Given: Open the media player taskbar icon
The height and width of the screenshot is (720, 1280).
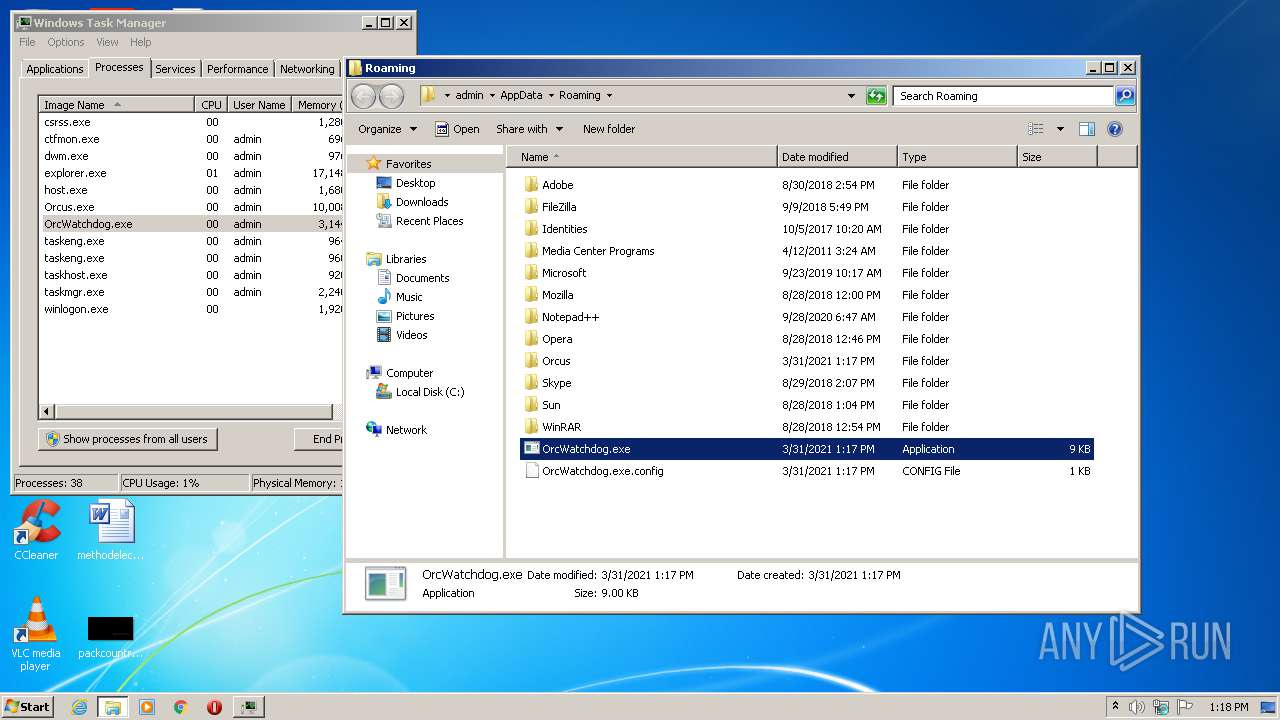Looking at the screenshot, I should (x=147, y=707).
